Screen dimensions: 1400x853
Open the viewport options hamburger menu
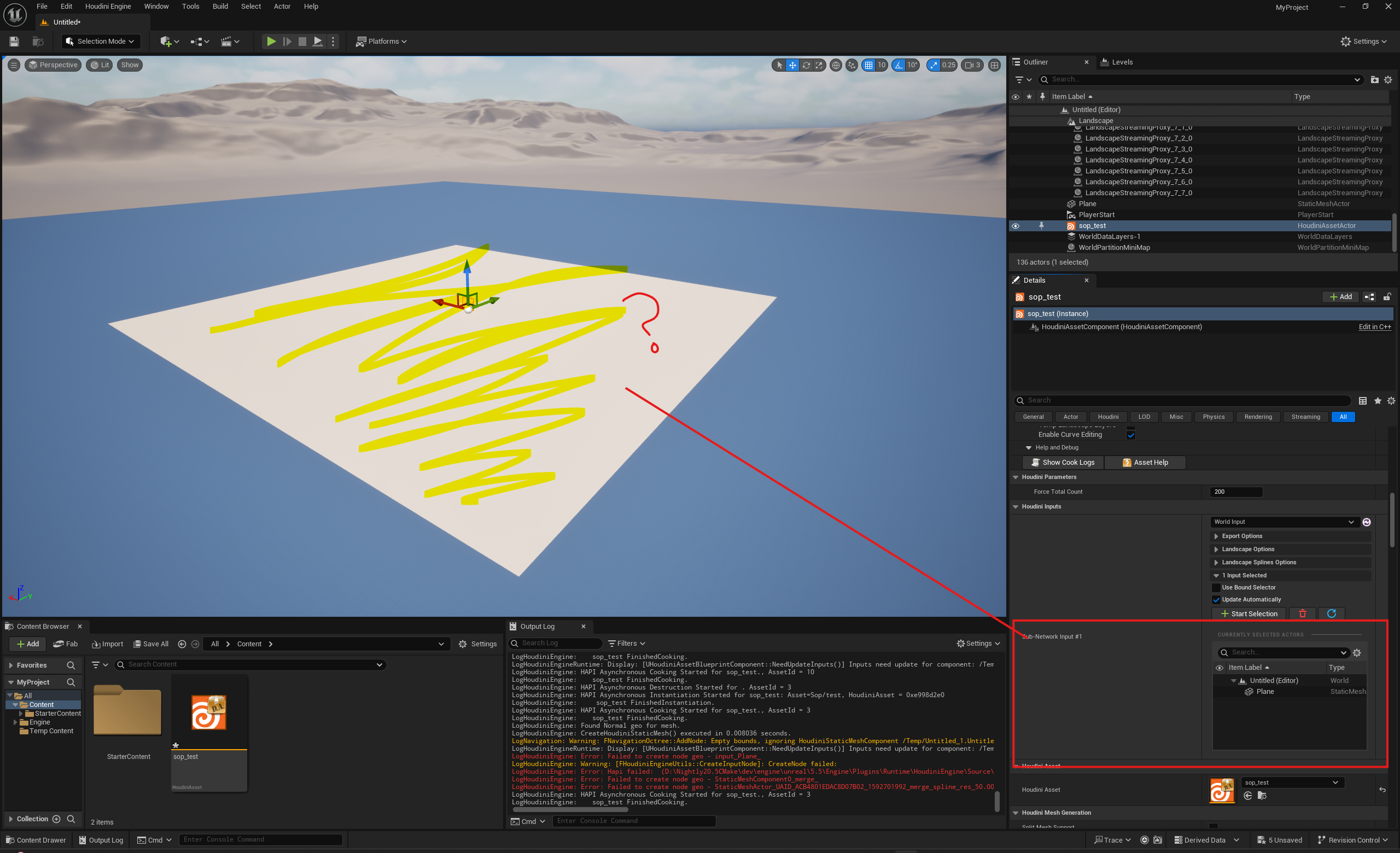point(14,65)
